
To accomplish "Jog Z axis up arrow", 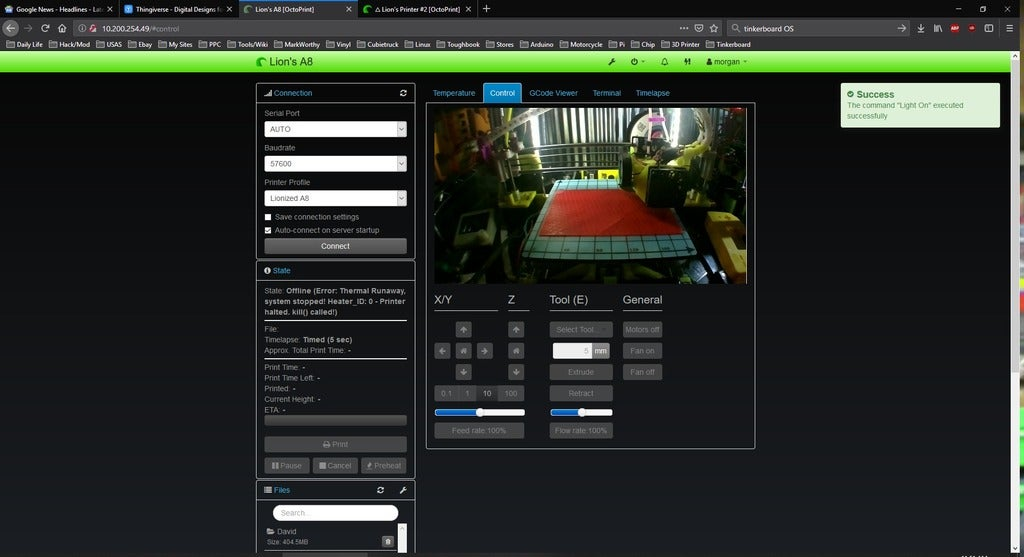I will [516, 329].
